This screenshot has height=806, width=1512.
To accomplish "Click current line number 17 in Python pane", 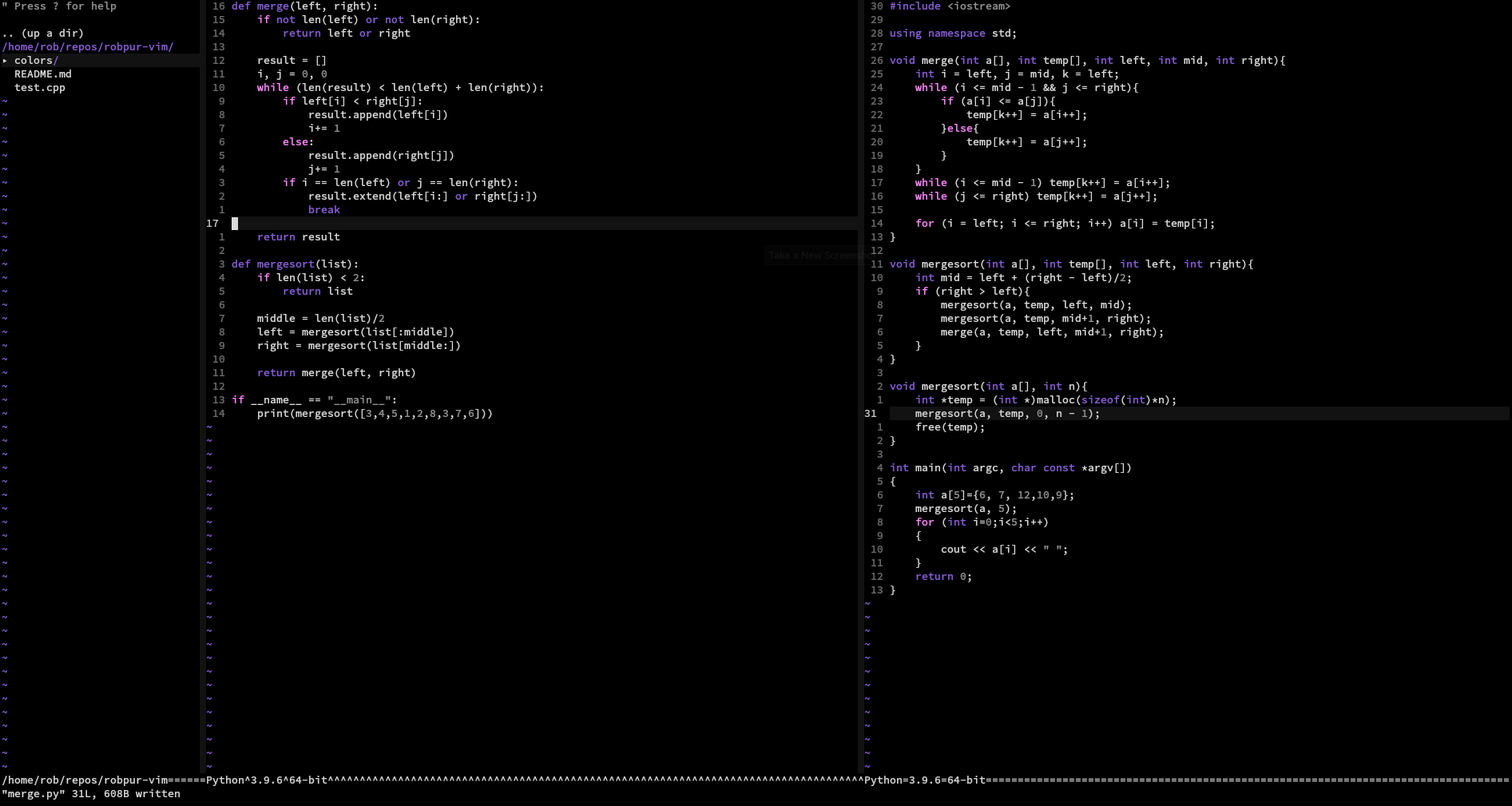I will (212, 224).
